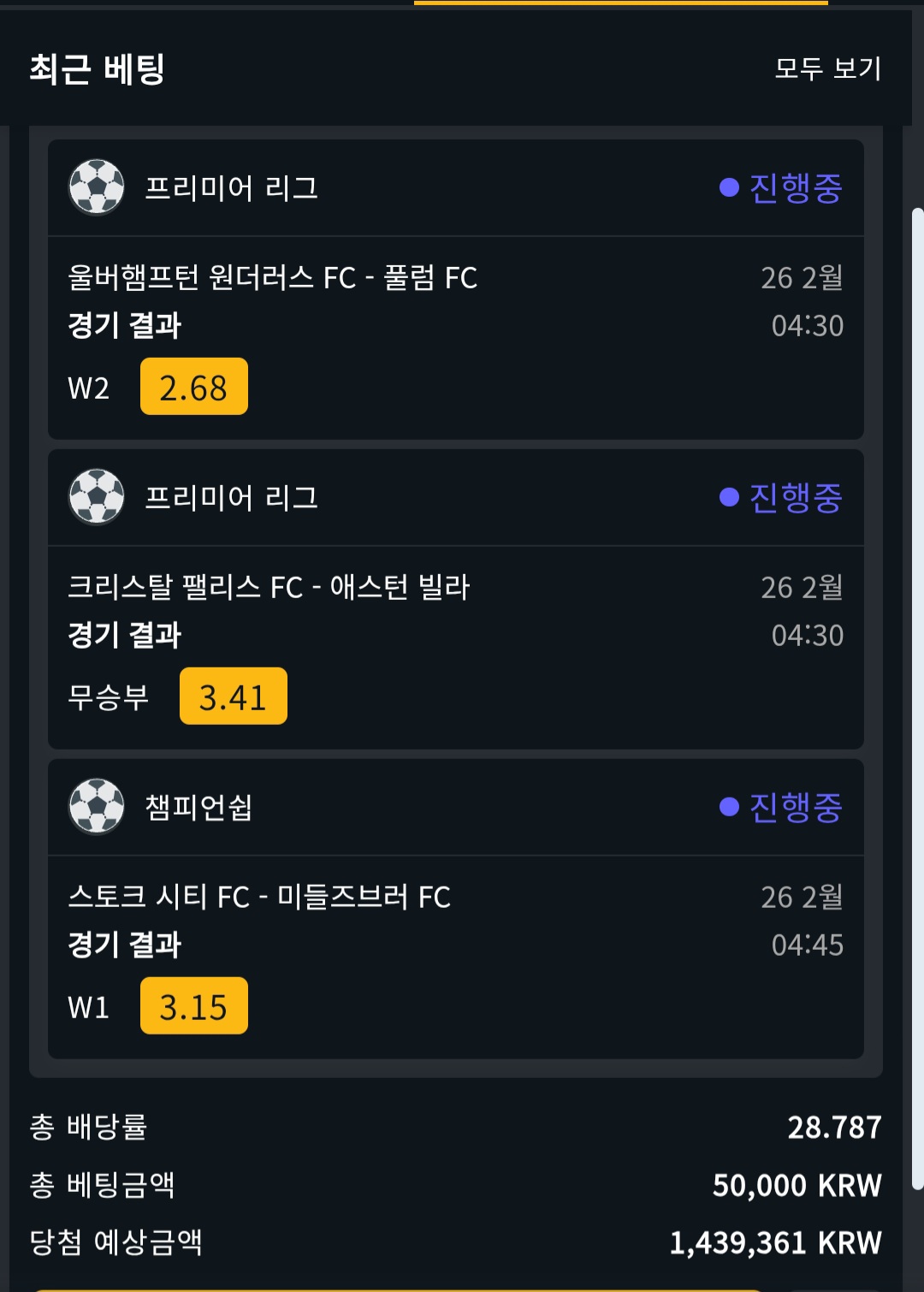Click blue status dot on 챔피언쉽 bet
The width and height of the screenshot is (924, 1292).
click(729, 807)
